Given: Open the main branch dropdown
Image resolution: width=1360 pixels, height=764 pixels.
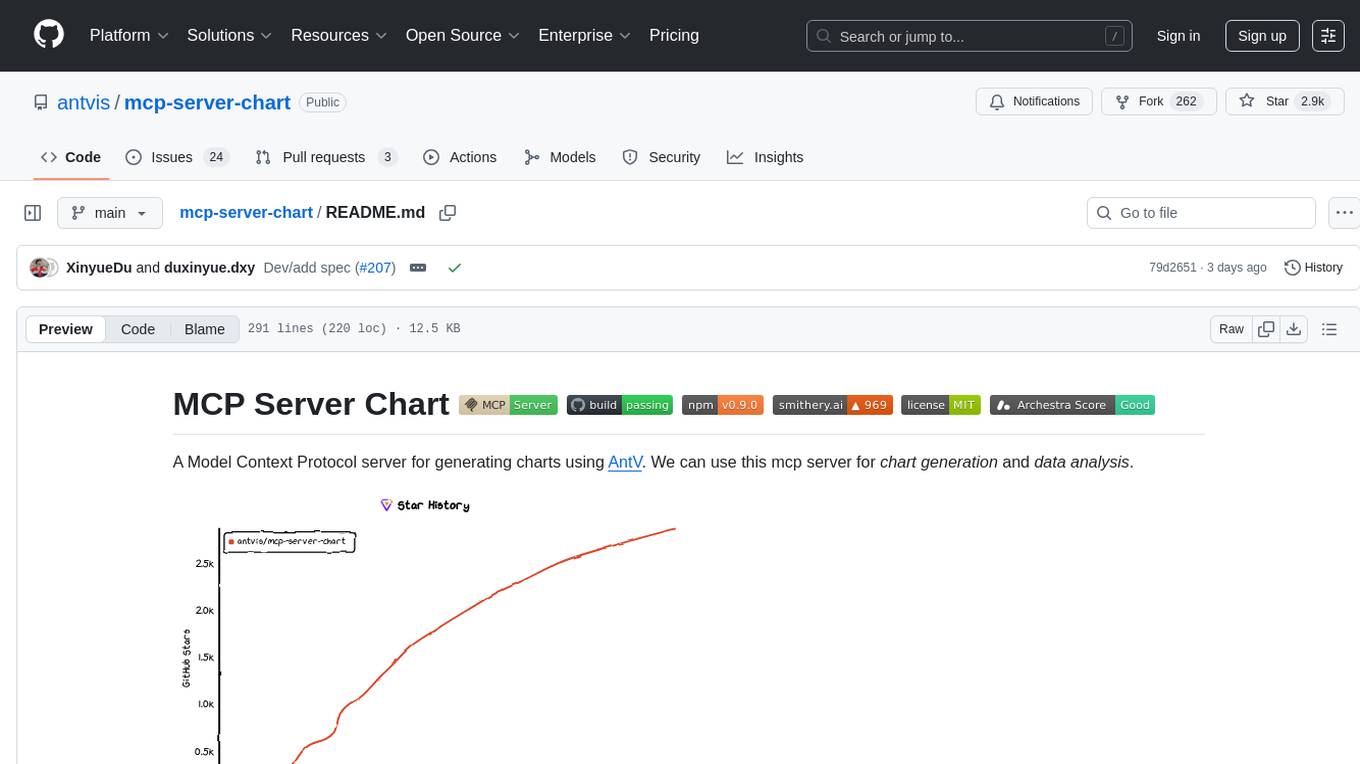Looking at the screenshot, I should tap(109, 213).
